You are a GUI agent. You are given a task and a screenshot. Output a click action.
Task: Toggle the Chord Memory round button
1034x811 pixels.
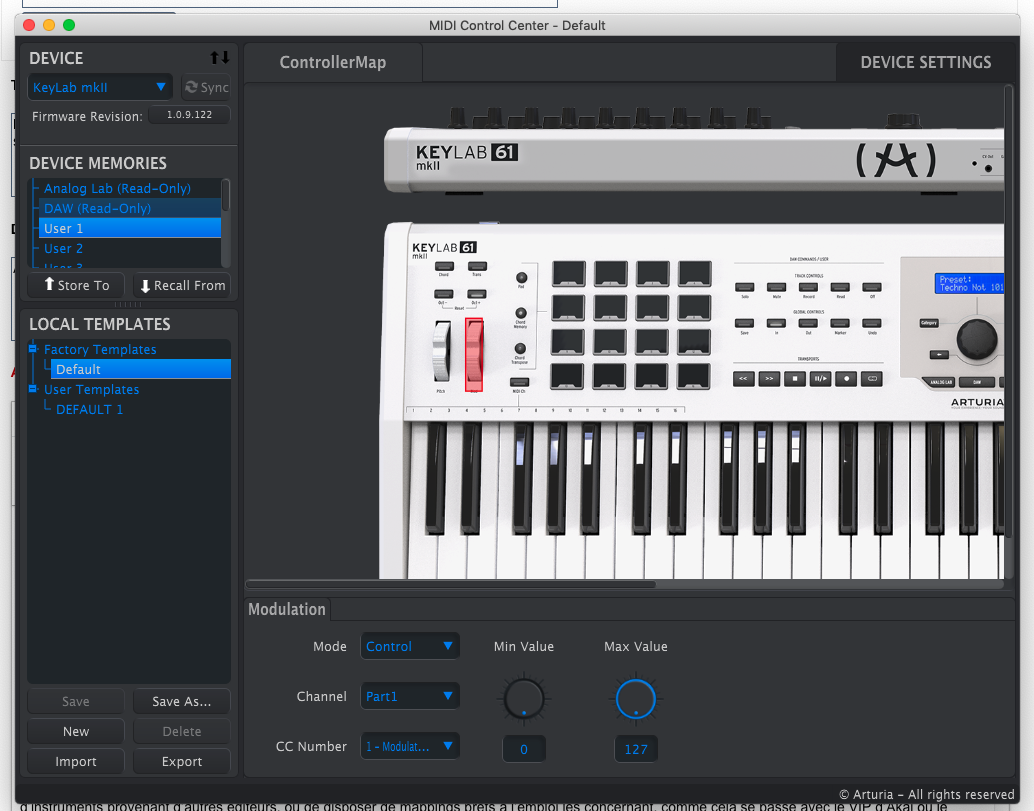(520, 314)
